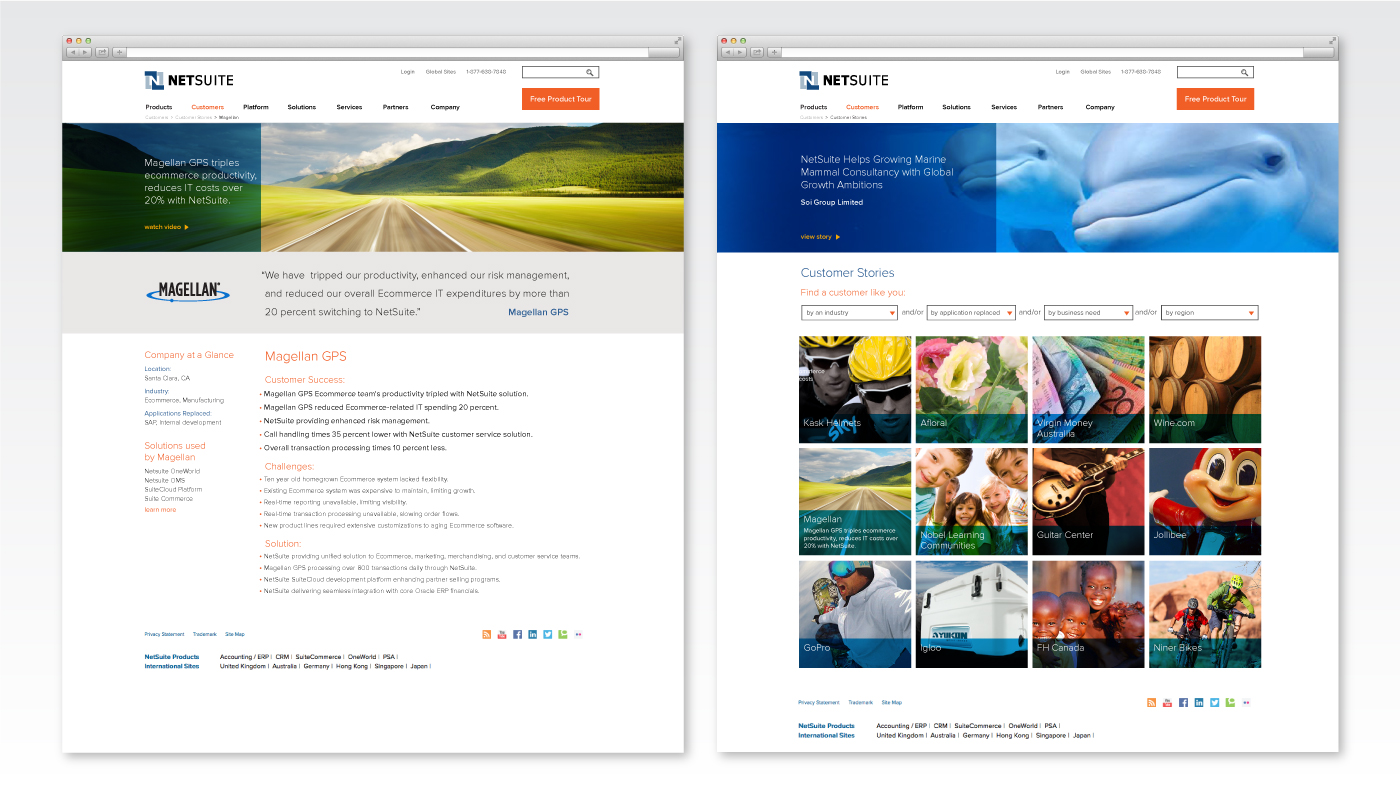Open the Products menu in the Magellan window
Screen dimensions: 1400x790
click(158, 107)
